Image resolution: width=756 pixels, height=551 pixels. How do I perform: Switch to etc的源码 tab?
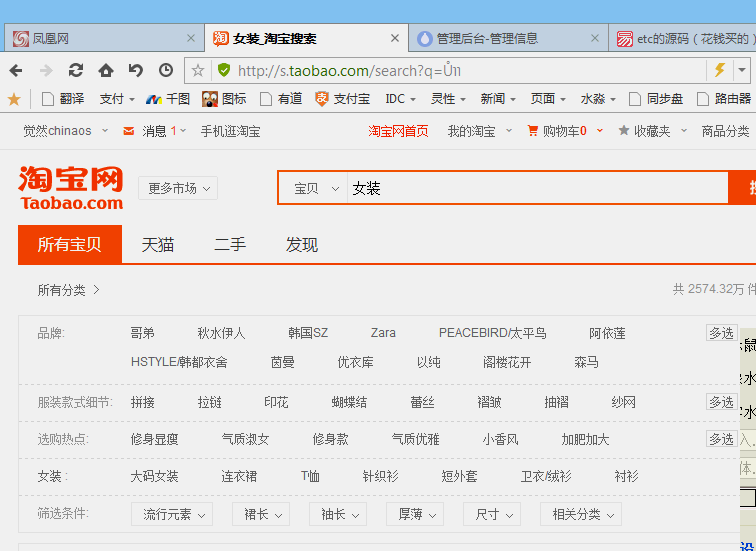[683, 38]
